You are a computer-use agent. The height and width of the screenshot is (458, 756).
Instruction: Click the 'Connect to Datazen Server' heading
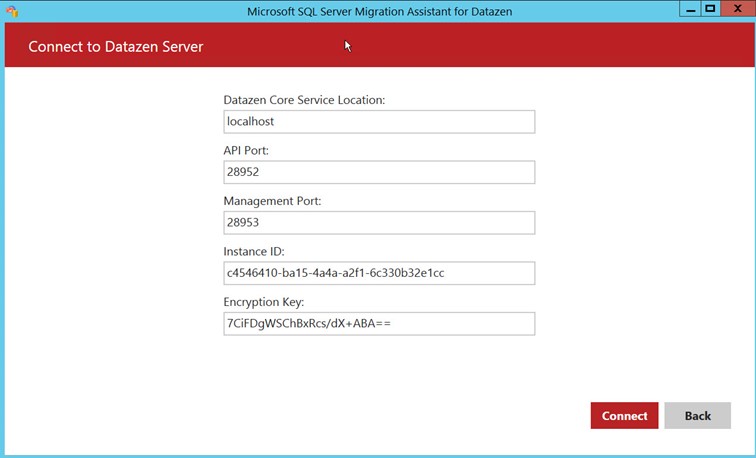[x=116, y=47]
